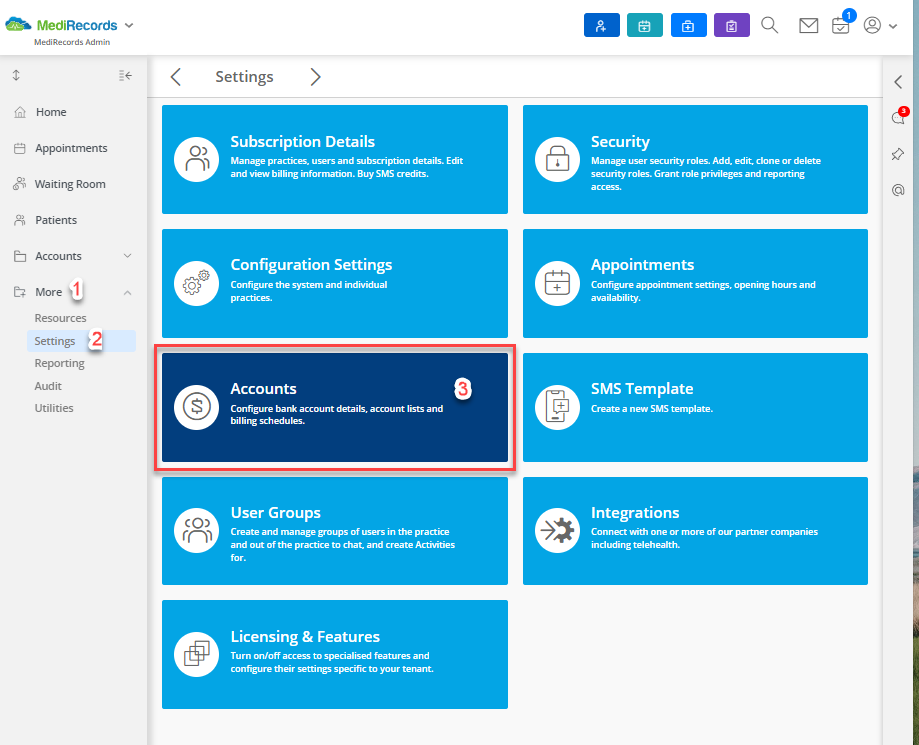Click the purple clipboard task icon
The height and width of the screenshot is (745, 919).
pos(731,26)
